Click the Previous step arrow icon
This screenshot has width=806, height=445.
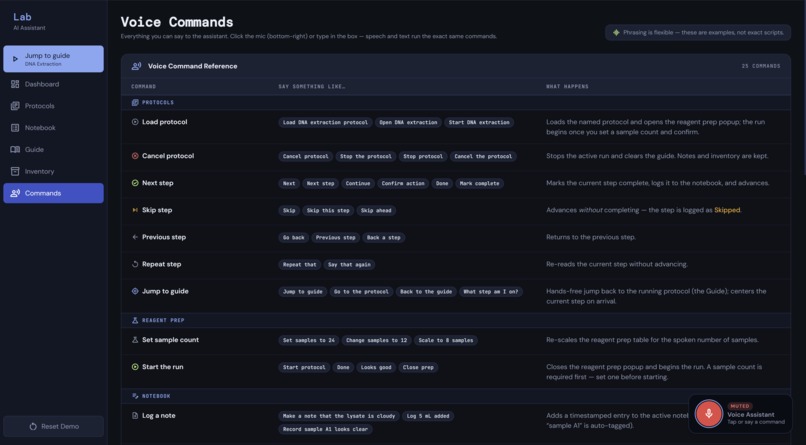coord(135,237)
